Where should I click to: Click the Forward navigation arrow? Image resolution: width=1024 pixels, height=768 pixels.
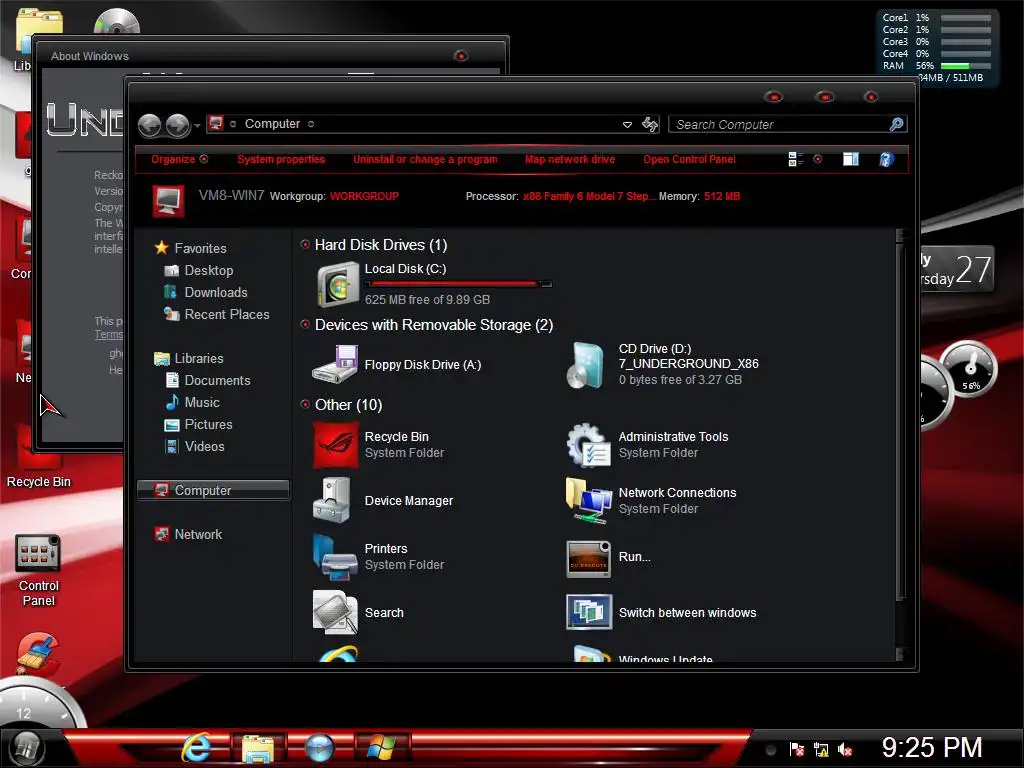pos(178,125)
